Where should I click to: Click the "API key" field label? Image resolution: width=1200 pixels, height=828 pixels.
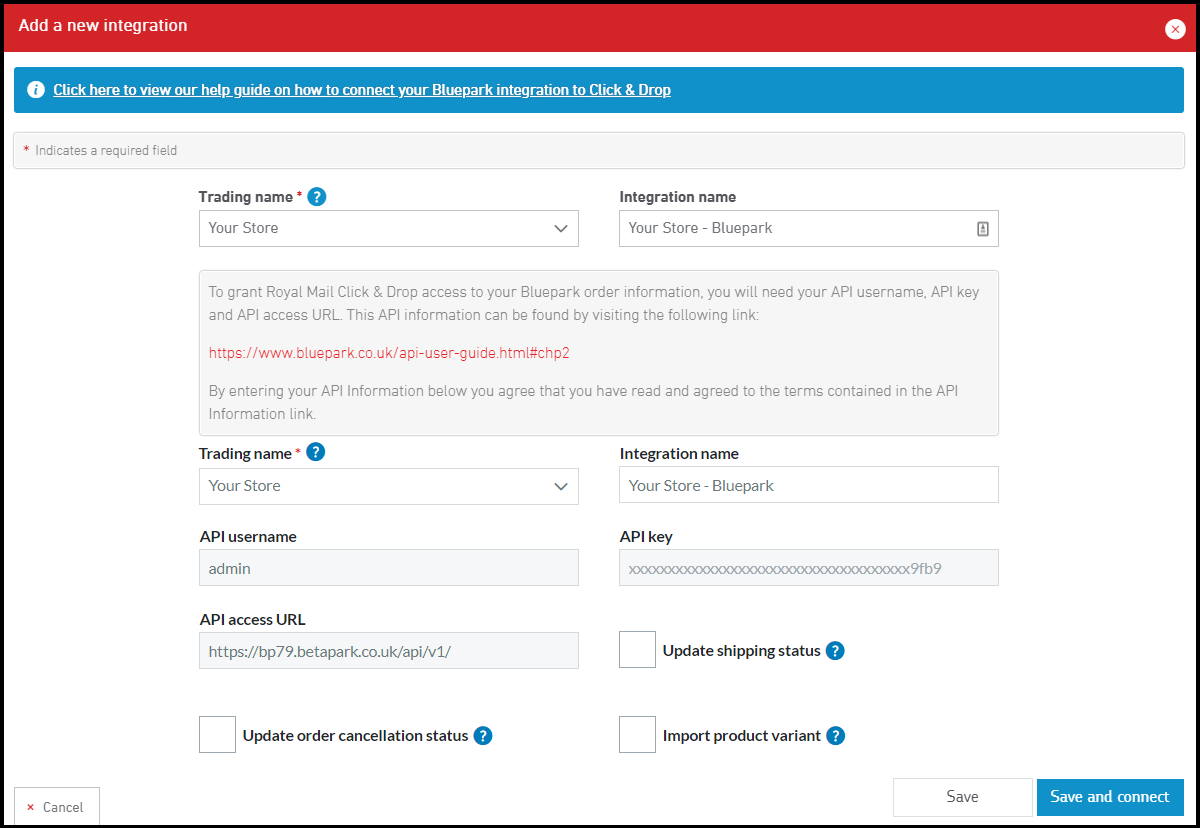[x=646, y=536]
